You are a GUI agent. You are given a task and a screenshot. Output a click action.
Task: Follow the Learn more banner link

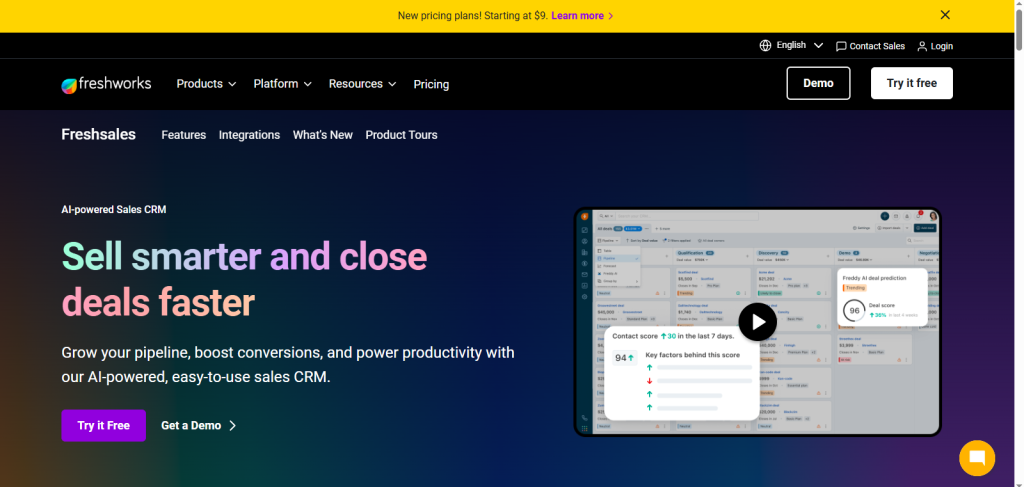pyautogui.click(x=581, y=16)
